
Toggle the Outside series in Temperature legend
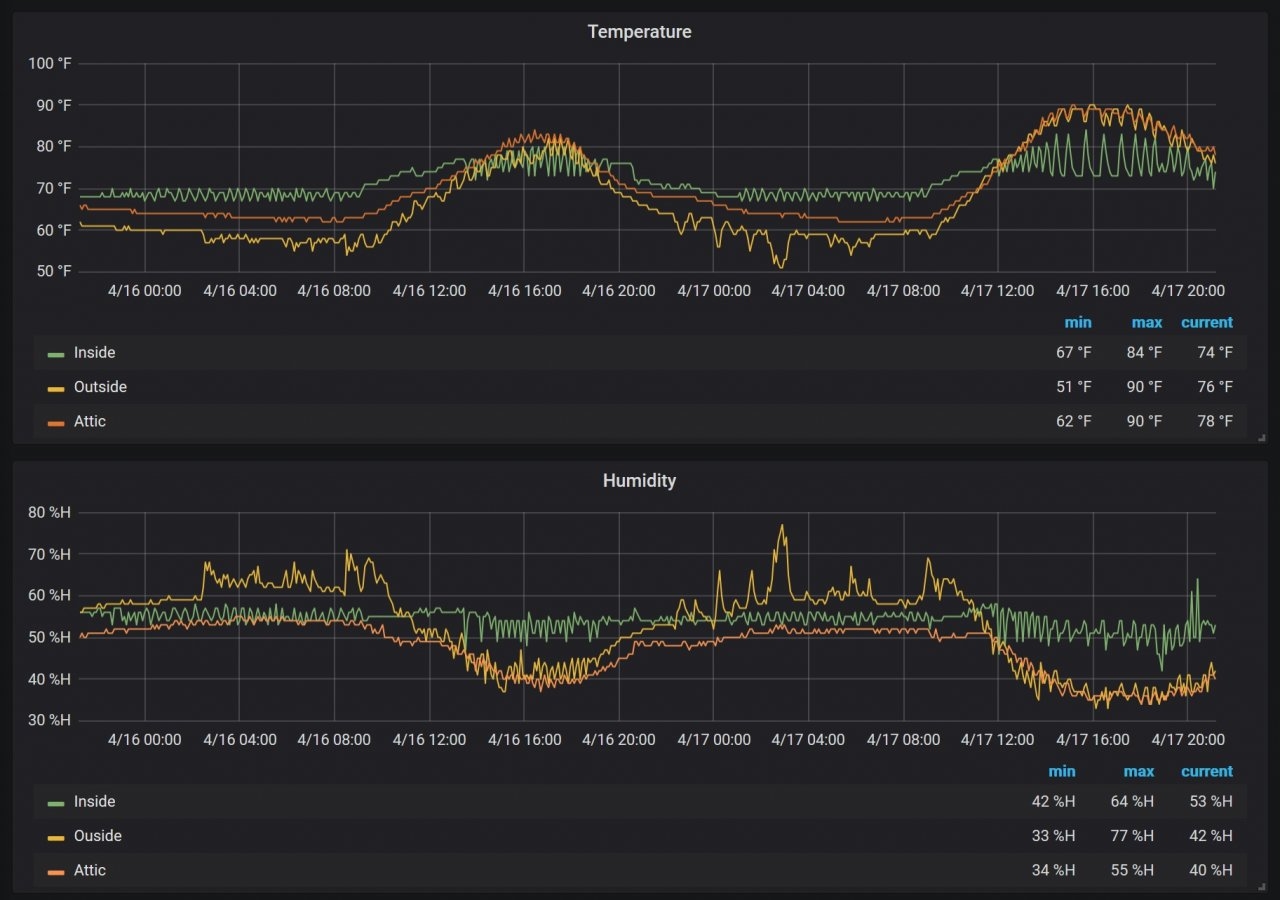100,387
